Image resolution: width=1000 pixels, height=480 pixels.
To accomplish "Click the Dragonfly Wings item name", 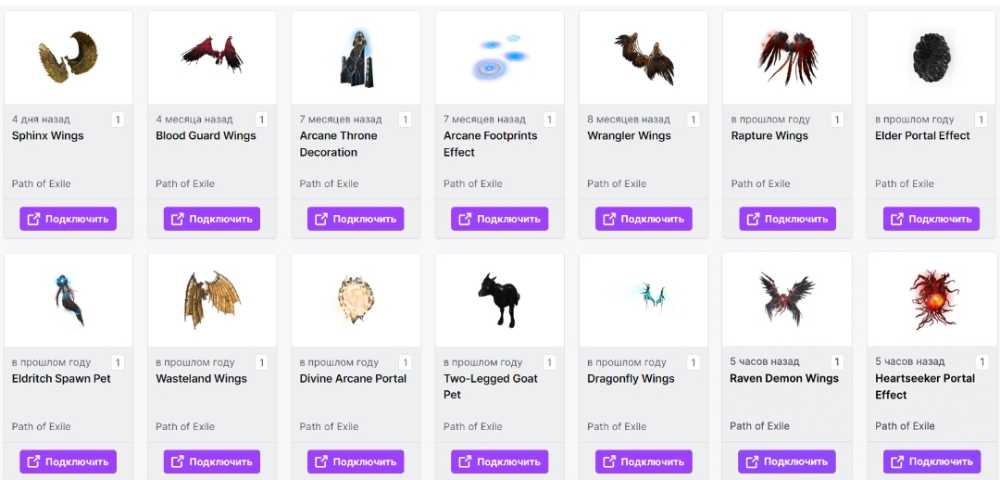I will pos(631,379).
